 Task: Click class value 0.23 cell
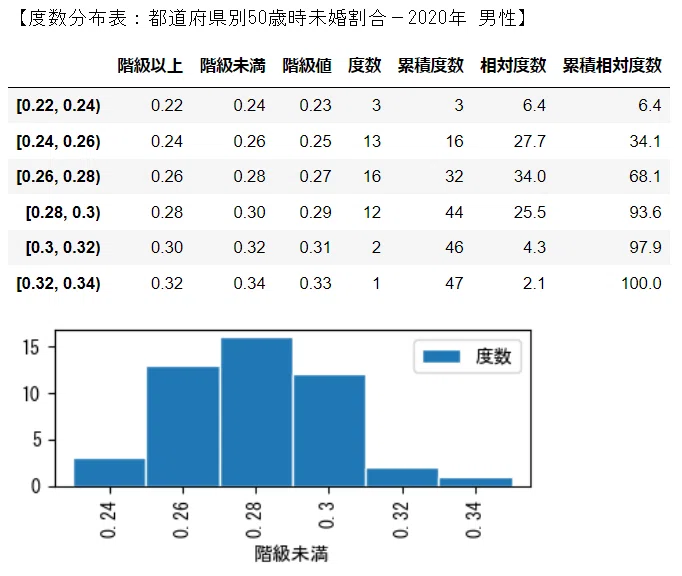[315, 105]
